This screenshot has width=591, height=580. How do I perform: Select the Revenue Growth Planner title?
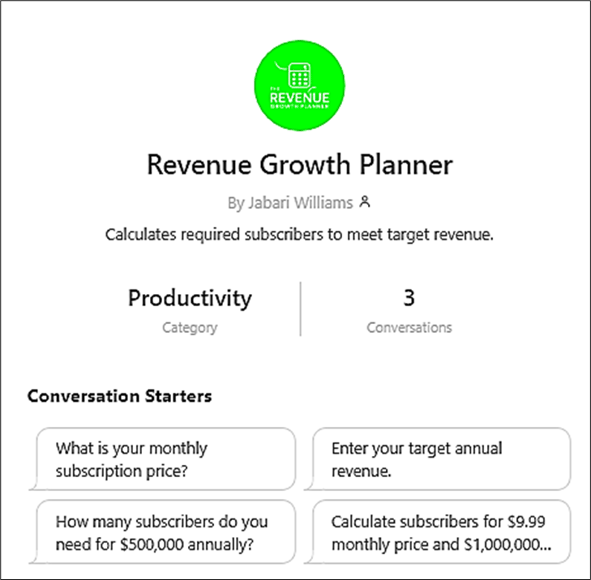click(x=300, y=165)
